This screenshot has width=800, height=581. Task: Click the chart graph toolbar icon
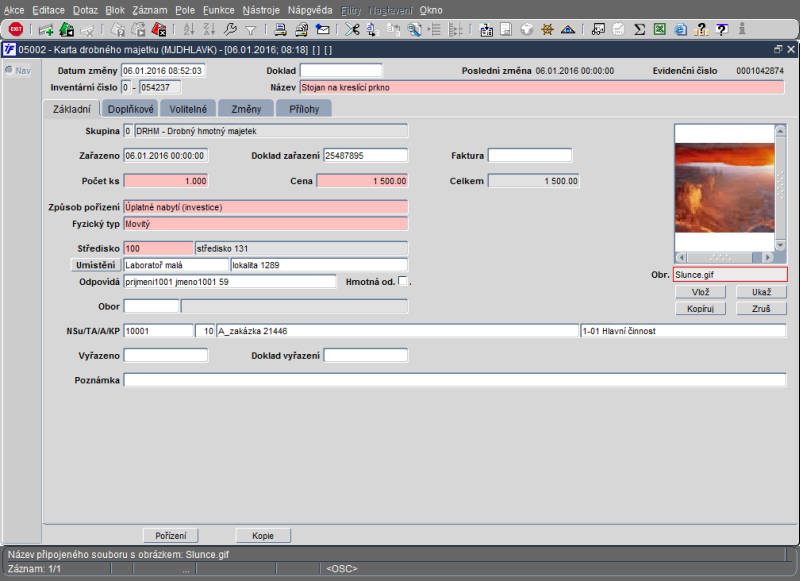(x=598, y=30)
